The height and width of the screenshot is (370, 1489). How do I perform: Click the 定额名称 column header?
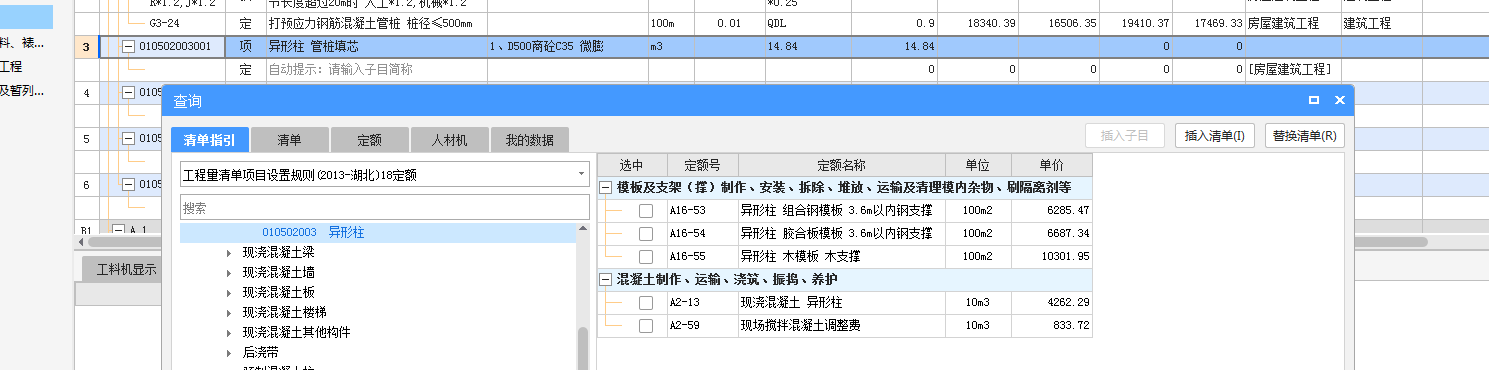[841, 165]
